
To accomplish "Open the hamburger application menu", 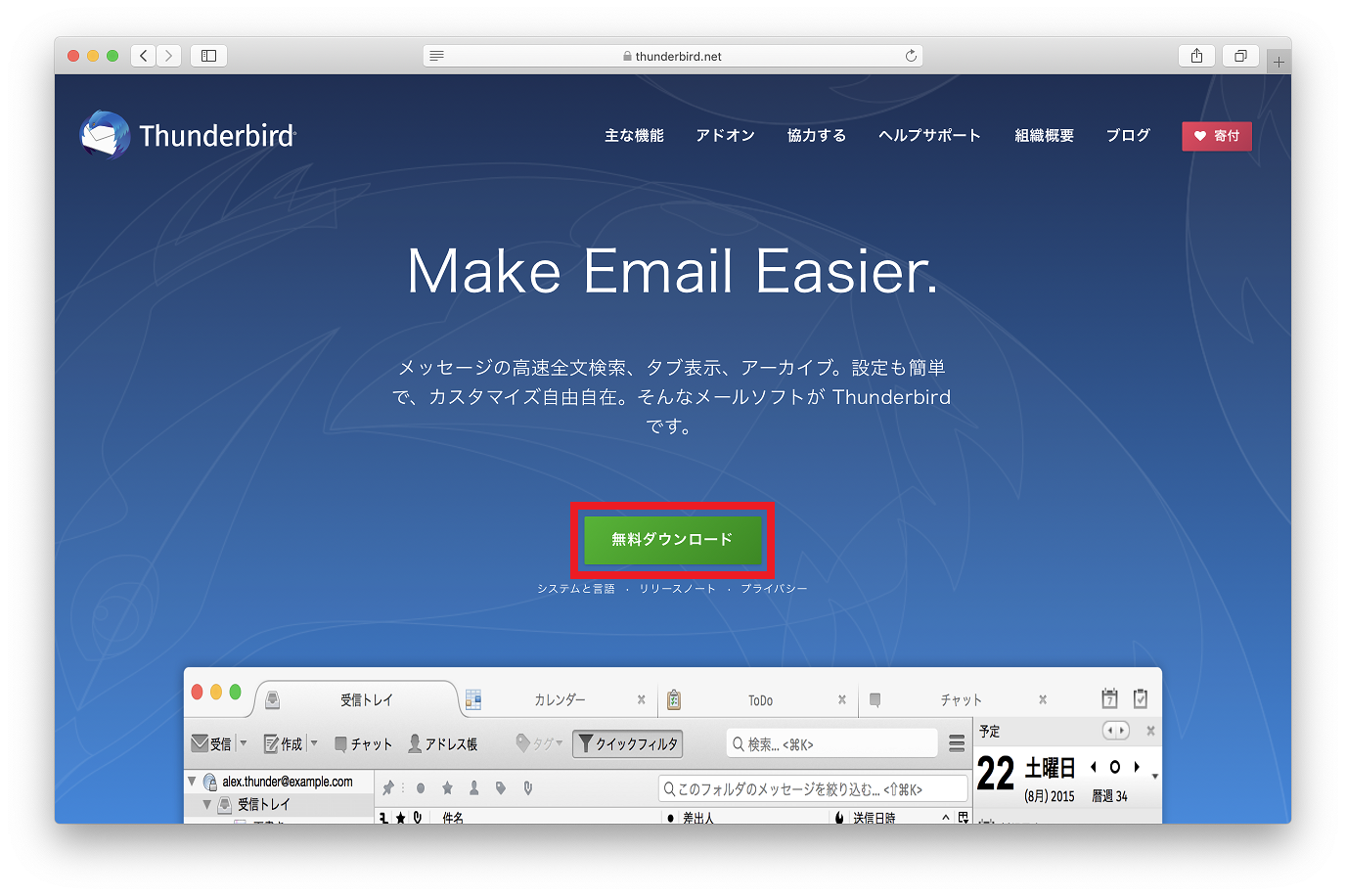I will (x=957, y=744).
